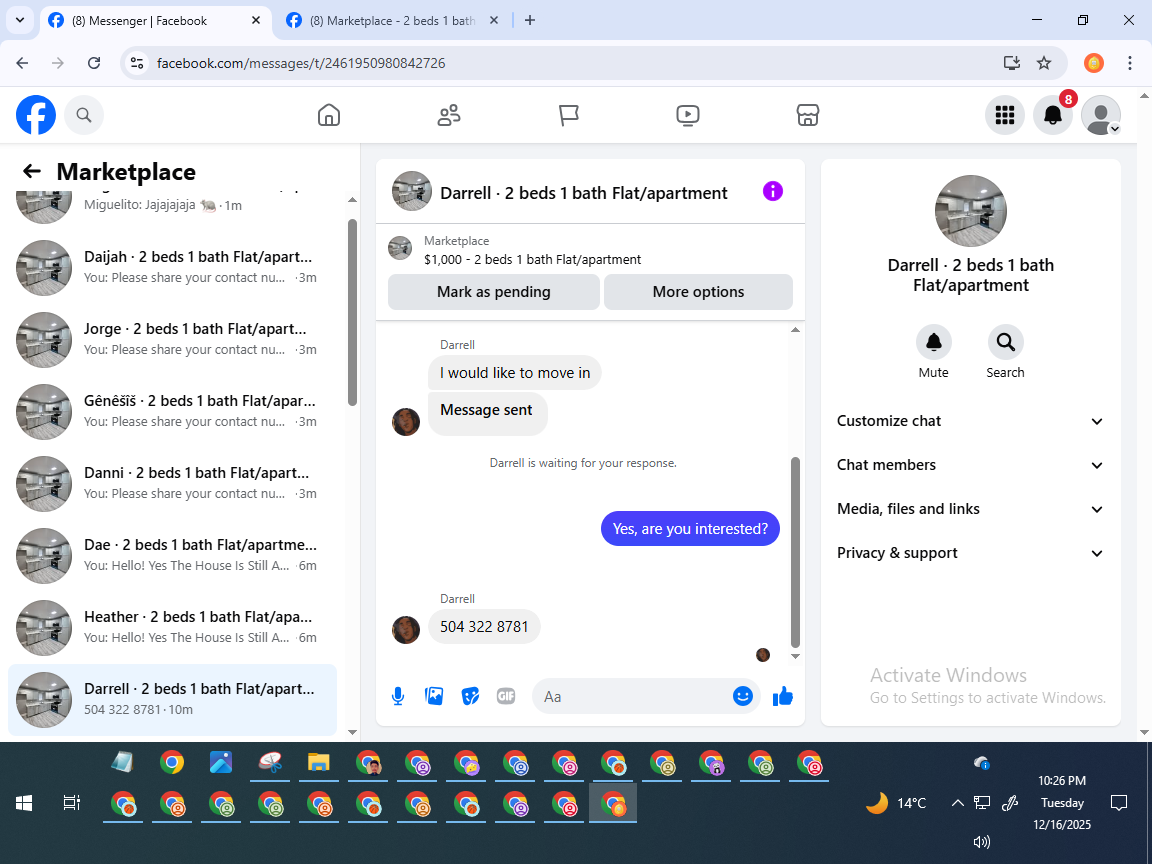Click the 'I would like to move in' message
The width and height of the screenshot is (1152, 864).
point(515,372)
